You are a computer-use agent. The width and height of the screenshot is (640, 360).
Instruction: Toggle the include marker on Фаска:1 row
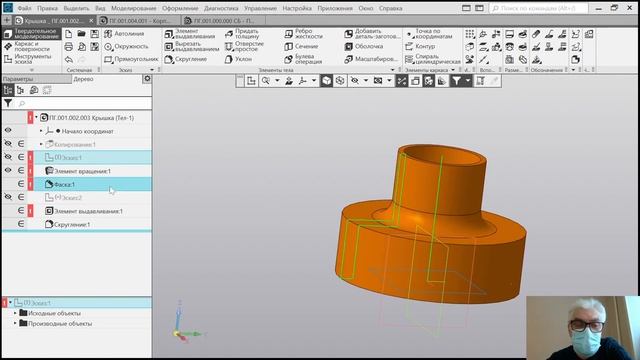coord(20,184)
